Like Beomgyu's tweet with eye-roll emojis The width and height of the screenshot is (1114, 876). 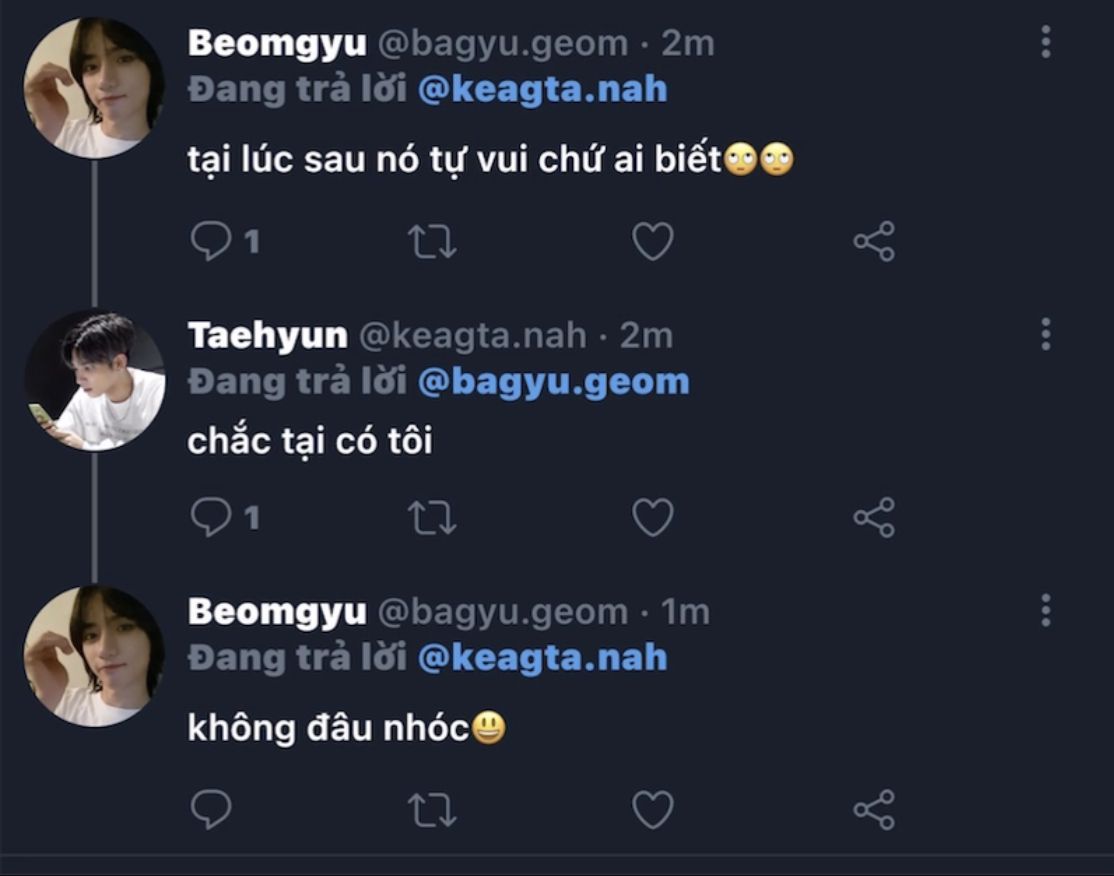[x=653, y=242]
